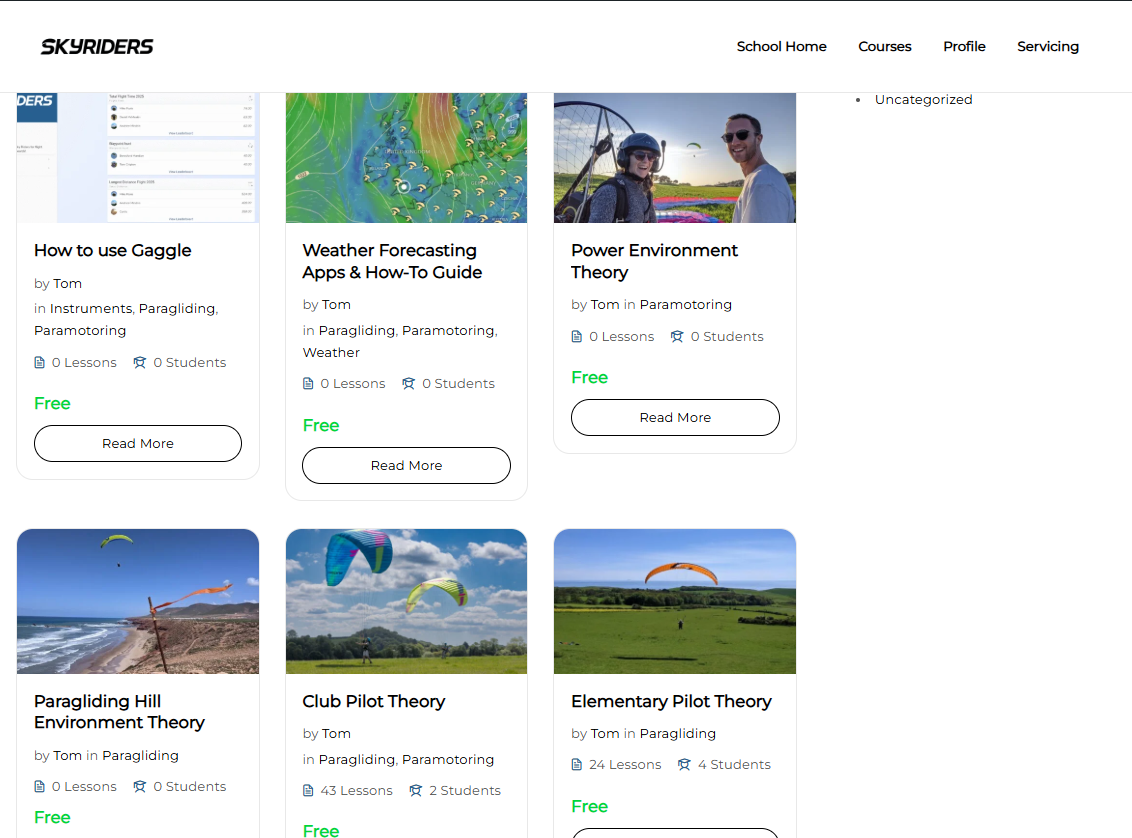Viewport: 1132px width, 838px height.
Task: Open the Courses menu item
Action: (884, 46)
